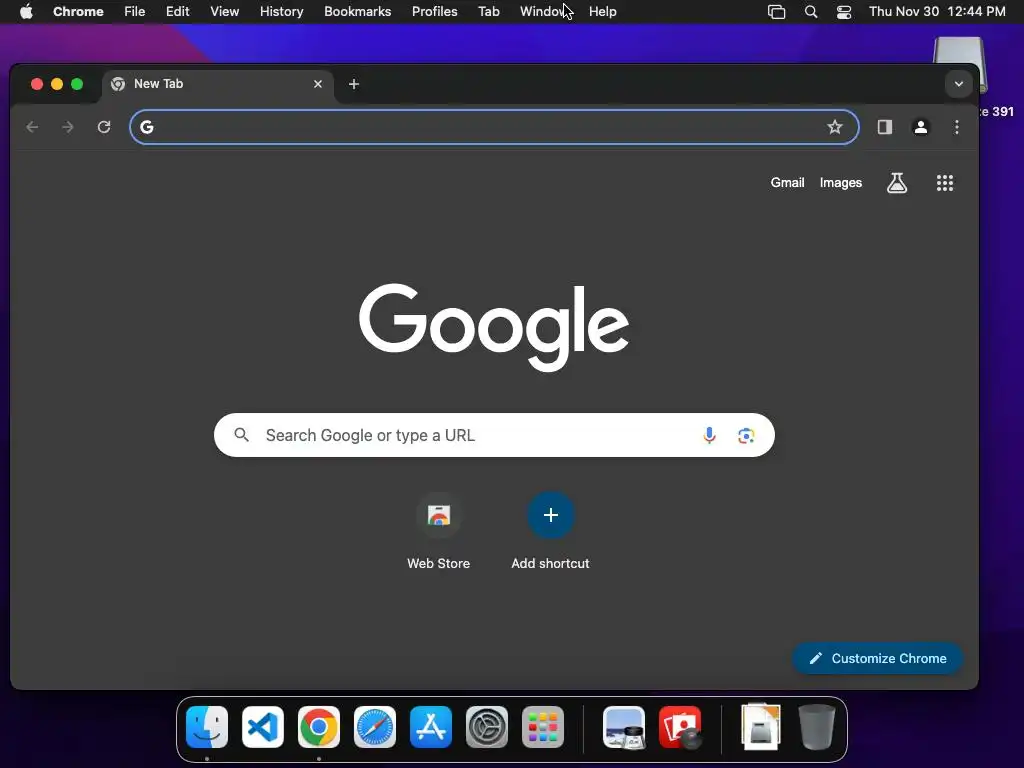Open the Bookmarks menu
The width and height of the screenshot is (1024, 768).
(x=358, y=12)
